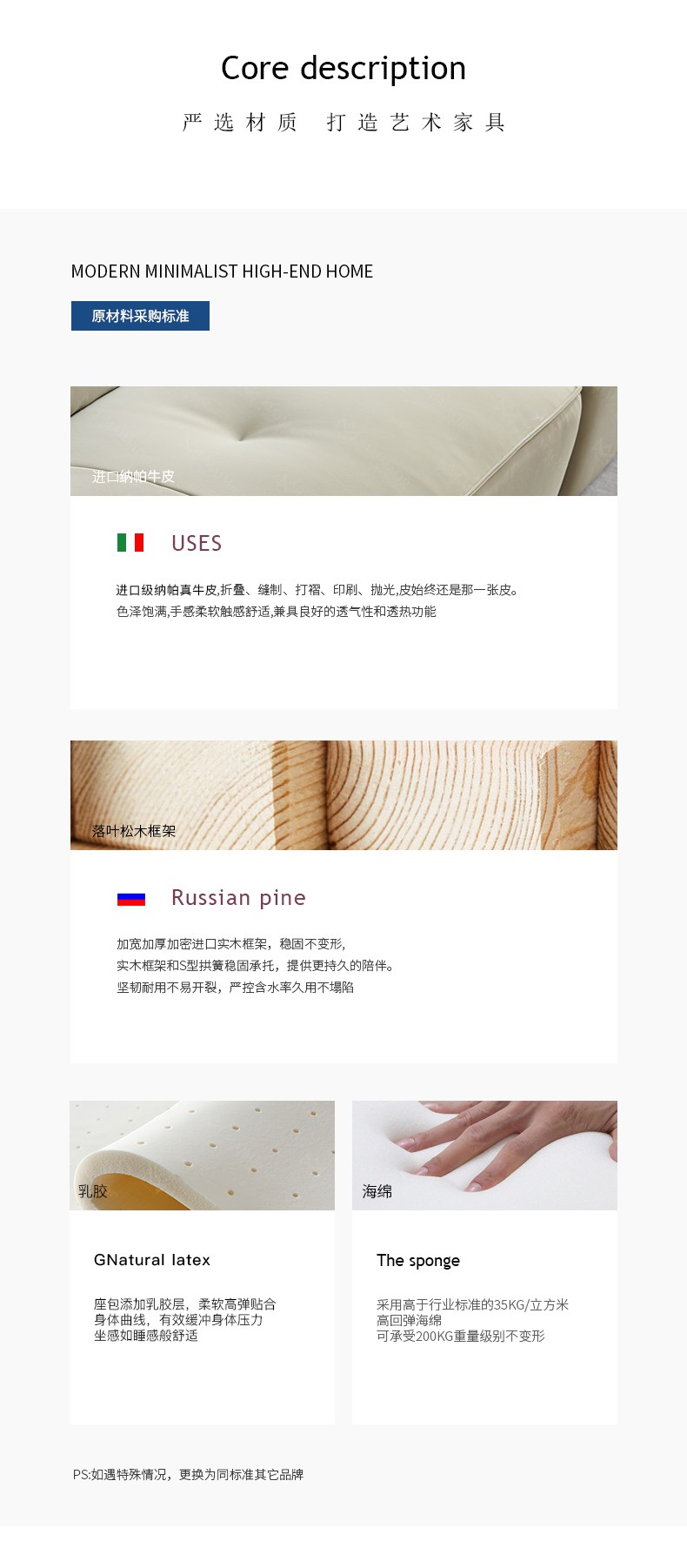Click the PS note about brand replacement
This screenshot has height=1568, width=687.
point(188,1474)
